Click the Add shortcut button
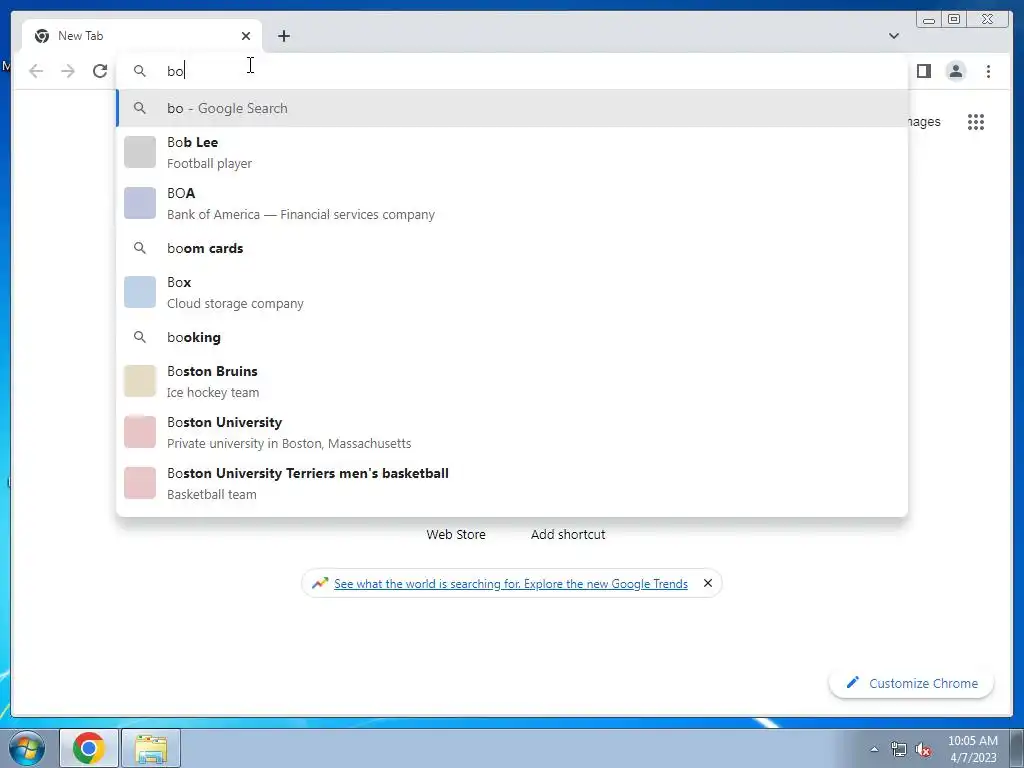Screen dimensions: 1024x768 (x=568, y=534)
